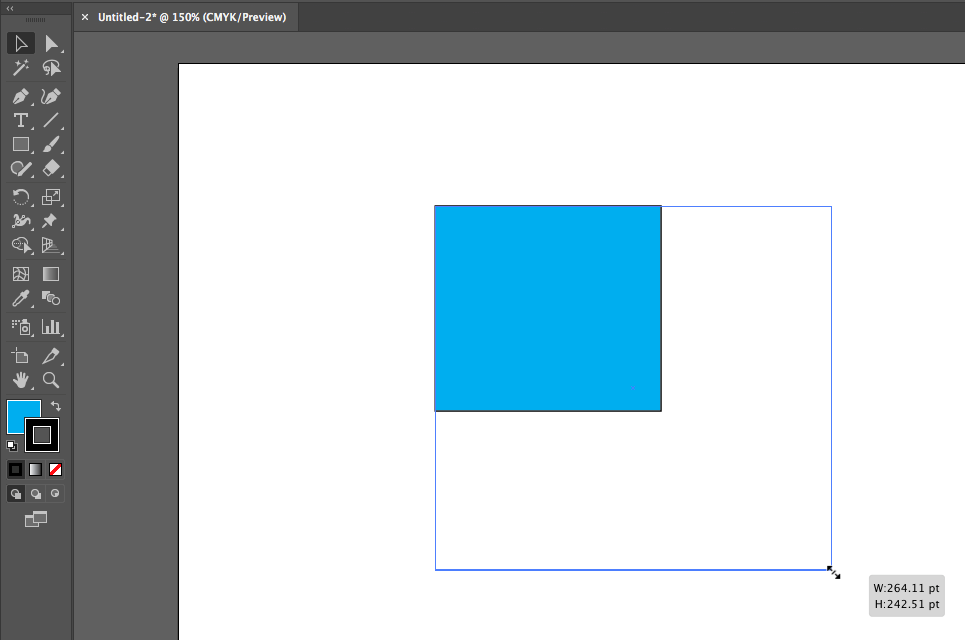Click the blue rectangle on the artboard
The width and height of the screenshot is (965, 640).
pos(547,308)
